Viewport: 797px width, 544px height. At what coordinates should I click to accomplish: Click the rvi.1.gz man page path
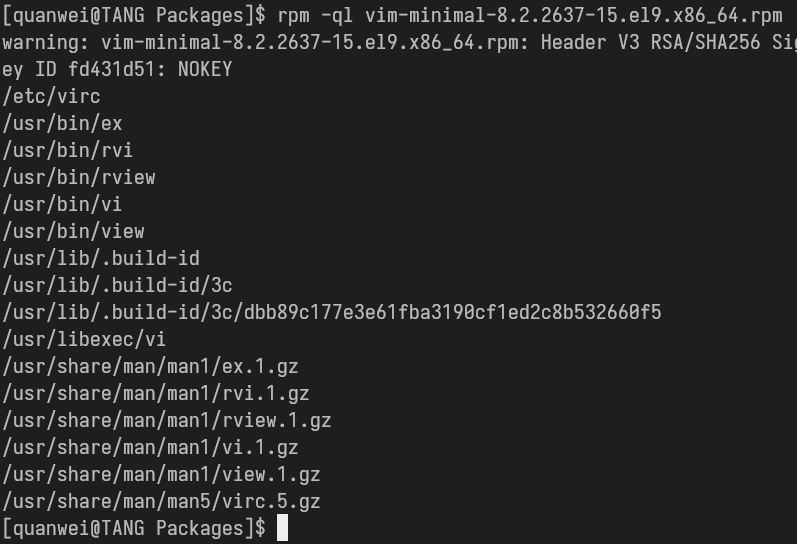tap(156, 393)
